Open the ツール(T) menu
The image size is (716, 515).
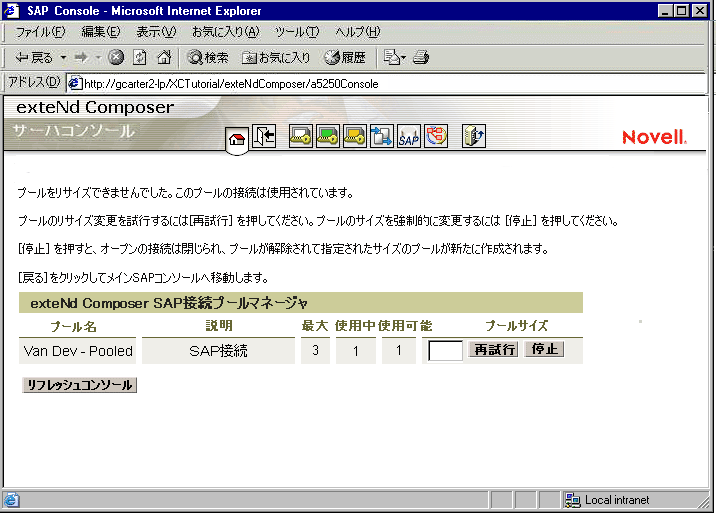coord(297,32)
